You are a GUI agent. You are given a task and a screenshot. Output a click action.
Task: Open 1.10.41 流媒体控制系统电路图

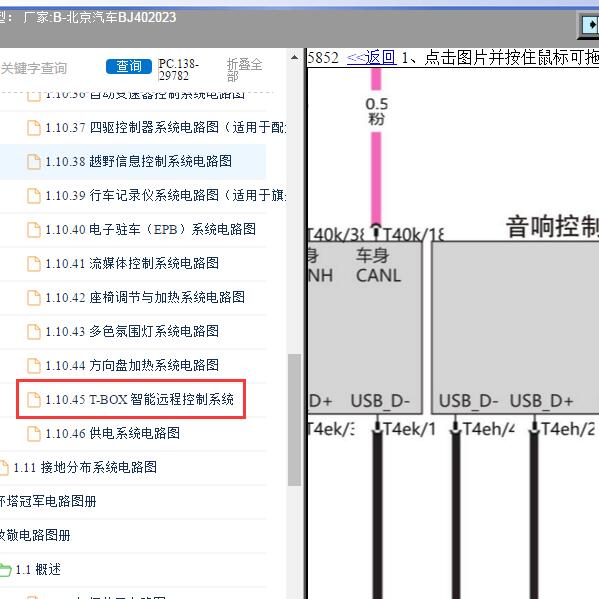click(132, 263)
